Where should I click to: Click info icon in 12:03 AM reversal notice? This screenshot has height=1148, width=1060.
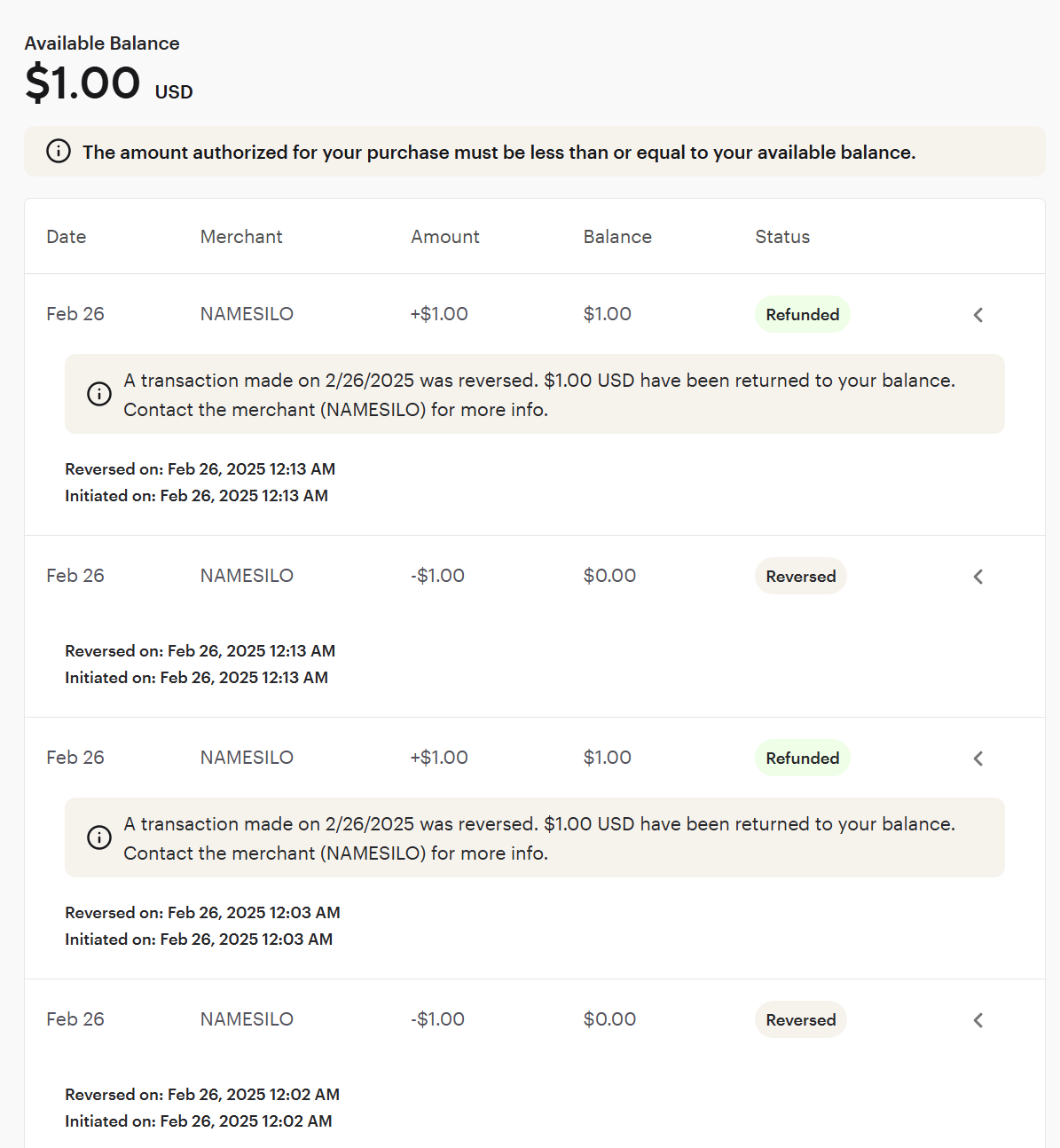click(x=99, y=837)
